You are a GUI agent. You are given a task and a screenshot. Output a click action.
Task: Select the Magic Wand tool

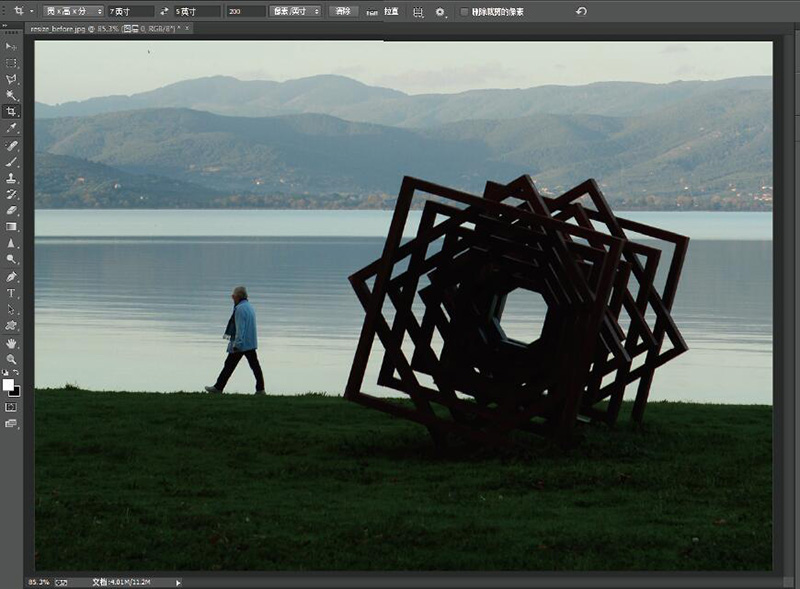(12, 96)
